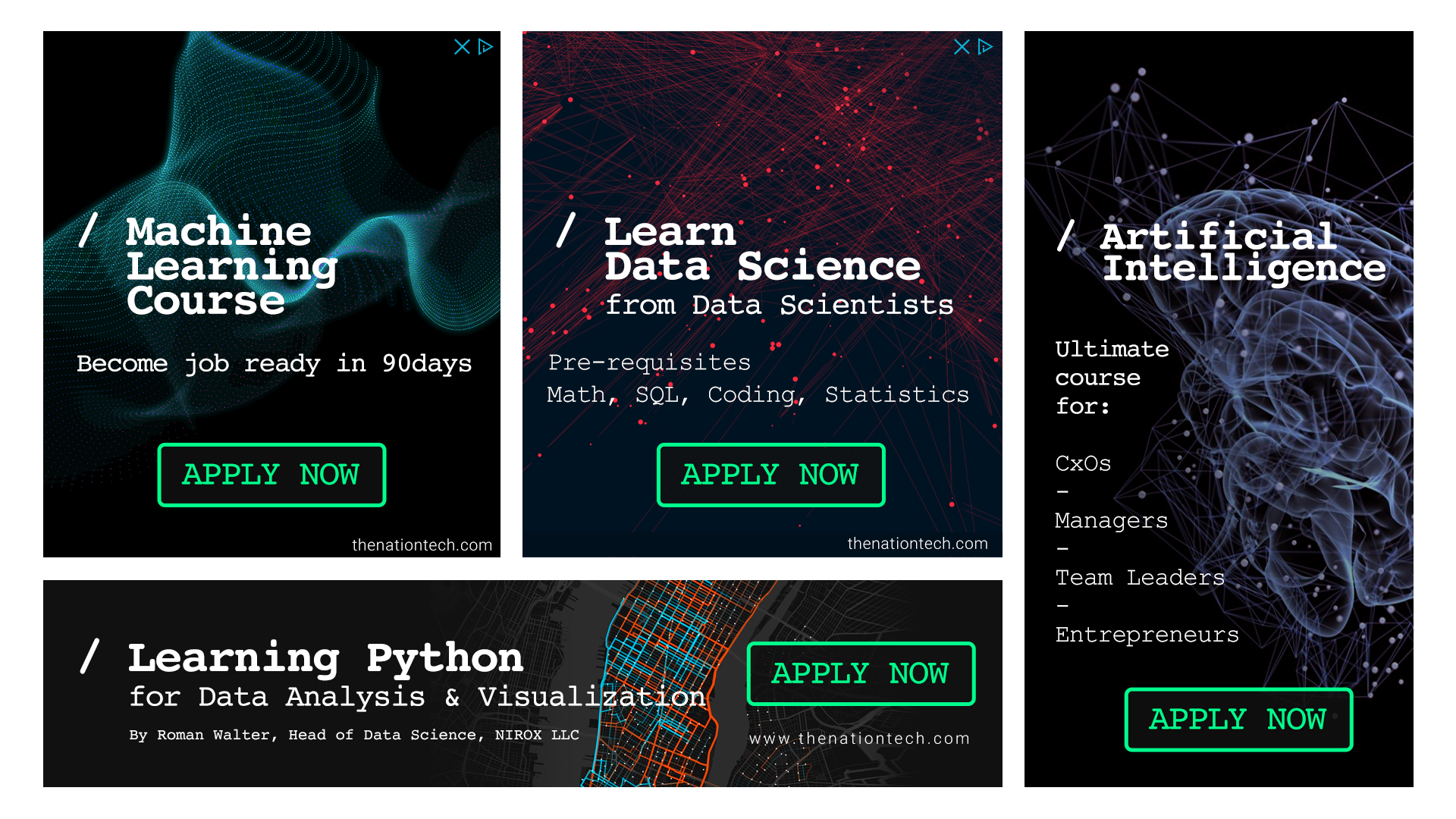
Task: Dismiss the Learn Data Science ad
Action: pyautogui.click(x=961, y=47)
